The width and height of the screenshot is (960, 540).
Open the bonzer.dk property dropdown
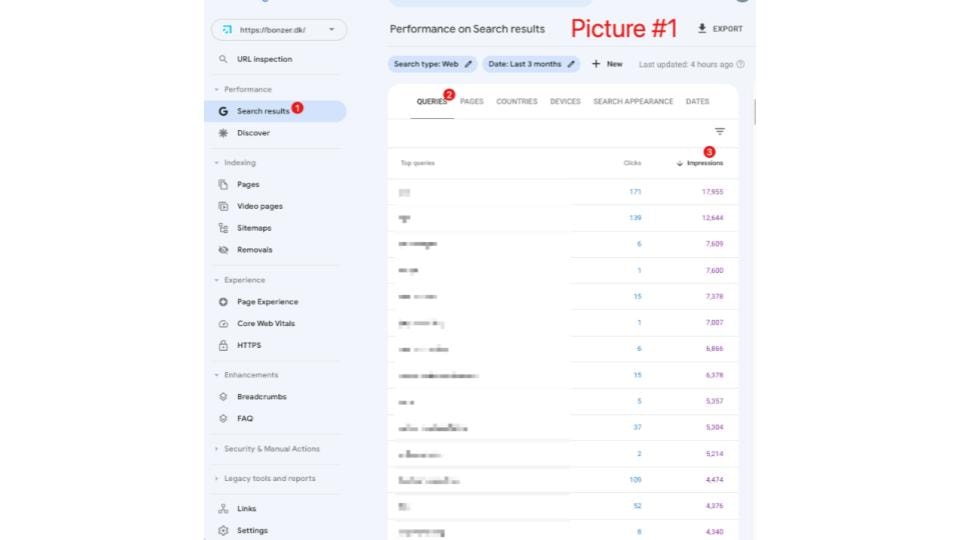tap(279, 30)
